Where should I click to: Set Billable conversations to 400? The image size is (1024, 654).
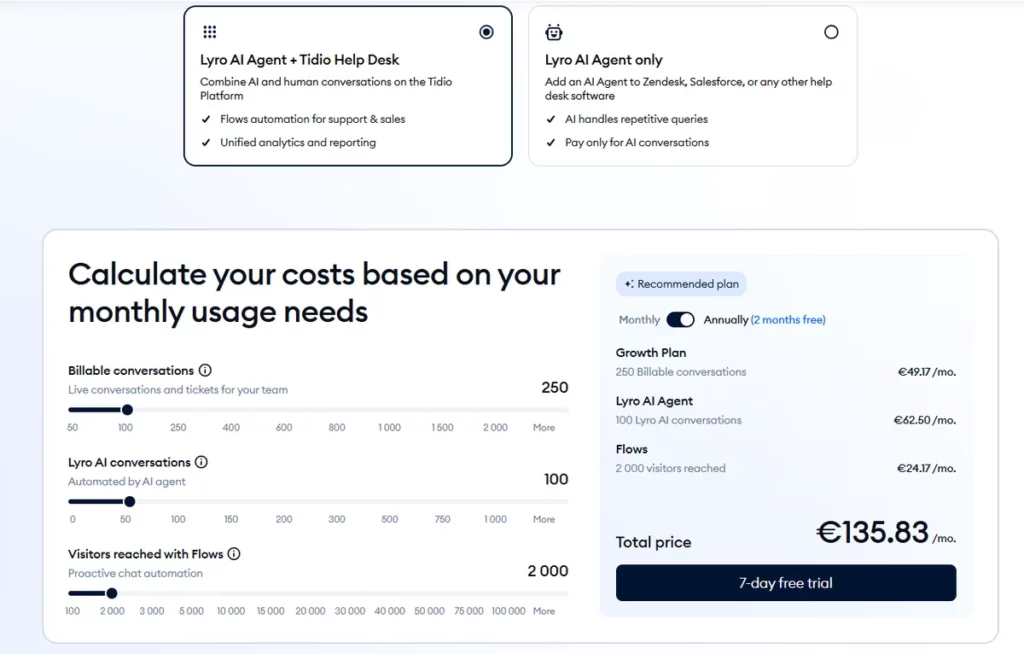(231, 427)
